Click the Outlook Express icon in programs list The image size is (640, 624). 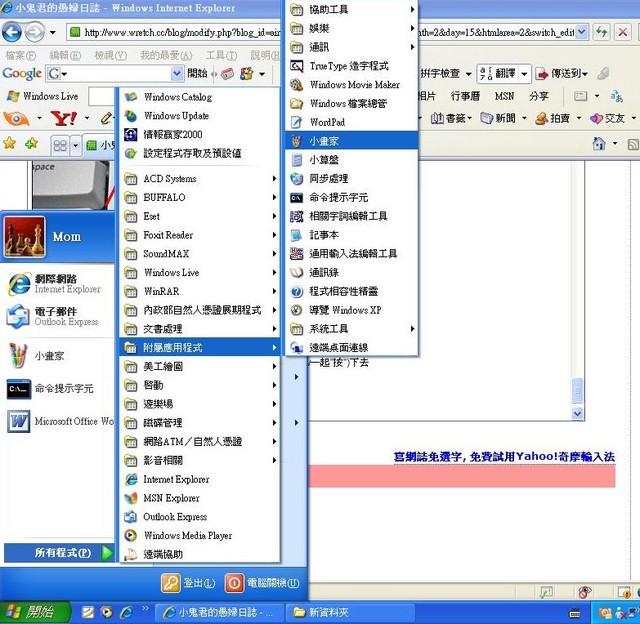[131, 517]
